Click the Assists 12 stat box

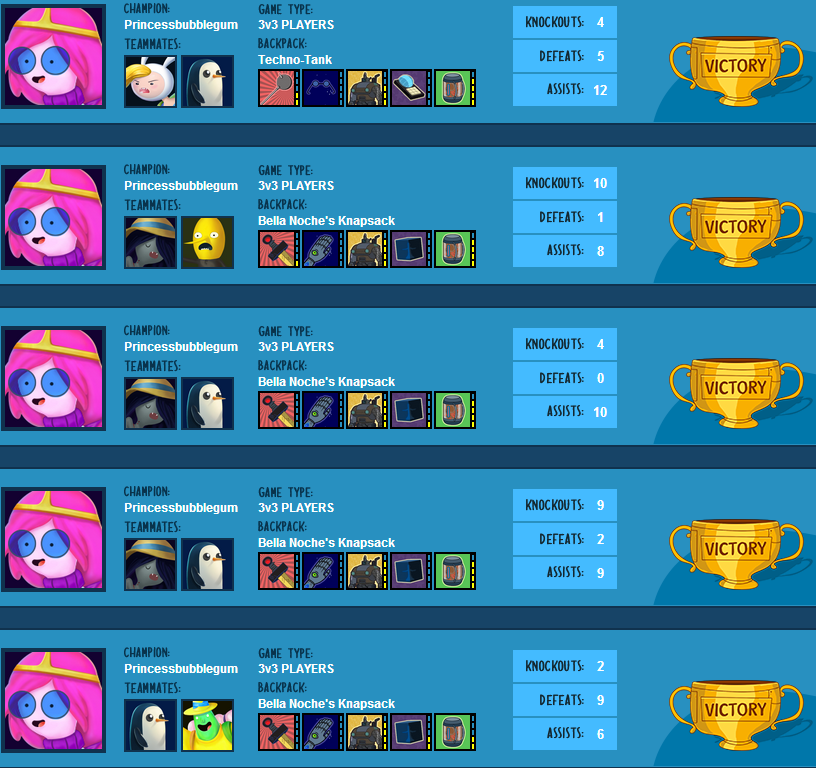pos(565,89)
